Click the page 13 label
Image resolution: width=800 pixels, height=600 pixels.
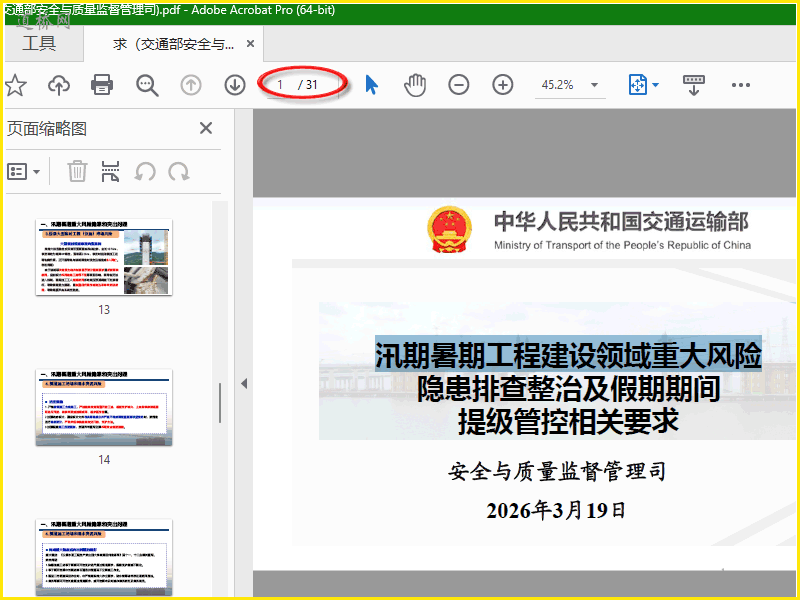tap(104, 310)
